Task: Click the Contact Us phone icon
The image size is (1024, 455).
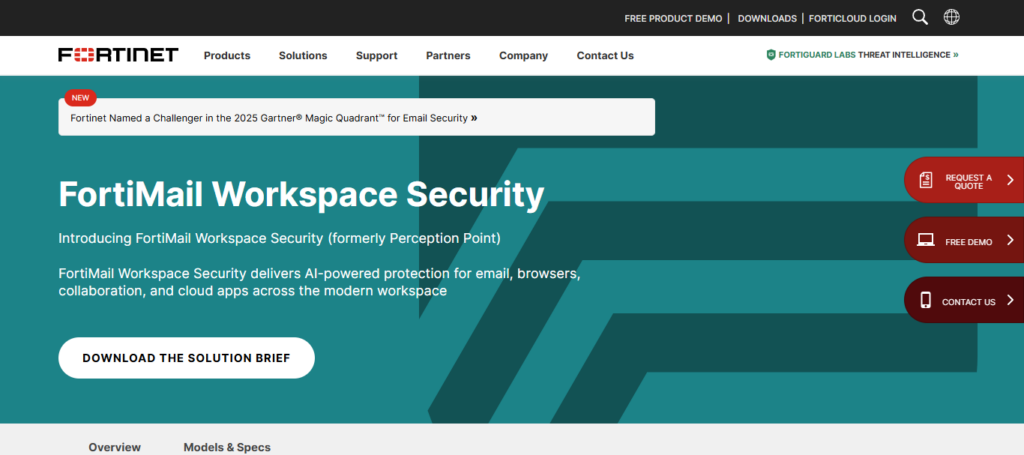Action: click(926, 300)
